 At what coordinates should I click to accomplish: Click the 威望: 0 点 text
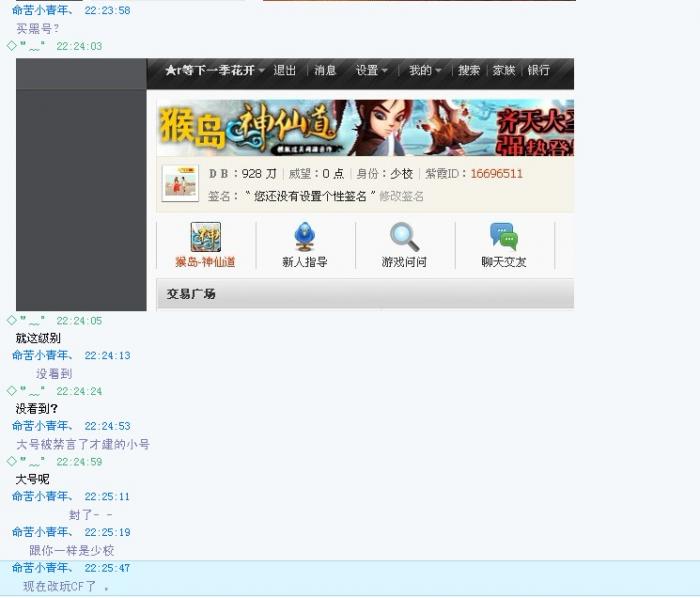click(x=316, y=174)
